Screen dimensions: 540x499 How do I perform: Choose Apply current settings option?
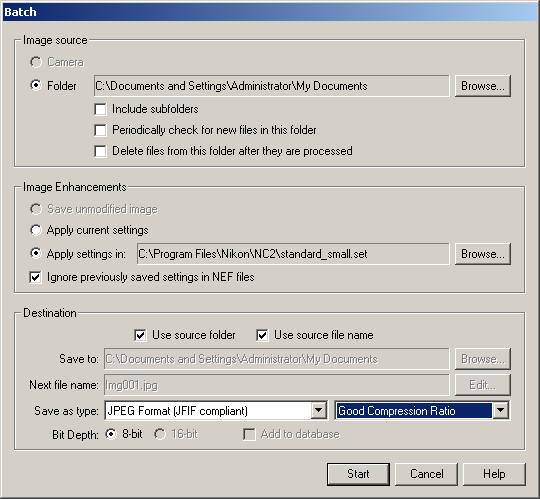pos(36,230)
